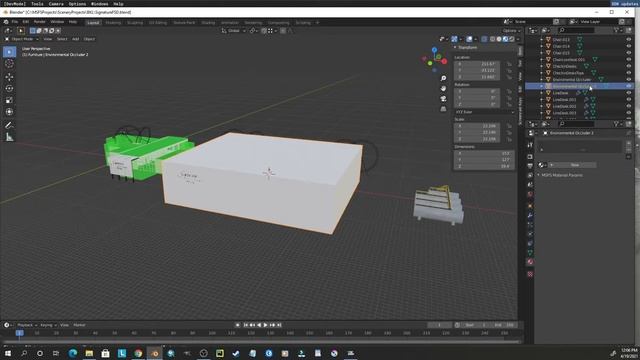Switch to the Modeling workspace tab
Image resolution: width=640 pixels, height=360 pixels.
(113, 22)
